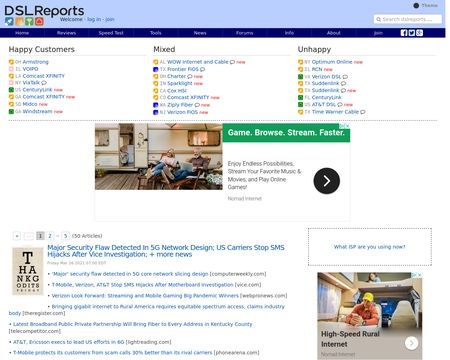450x360 pixels.
Task: Click the DSLReports logo
Action: pyautogui.click(x=44, y=11)
